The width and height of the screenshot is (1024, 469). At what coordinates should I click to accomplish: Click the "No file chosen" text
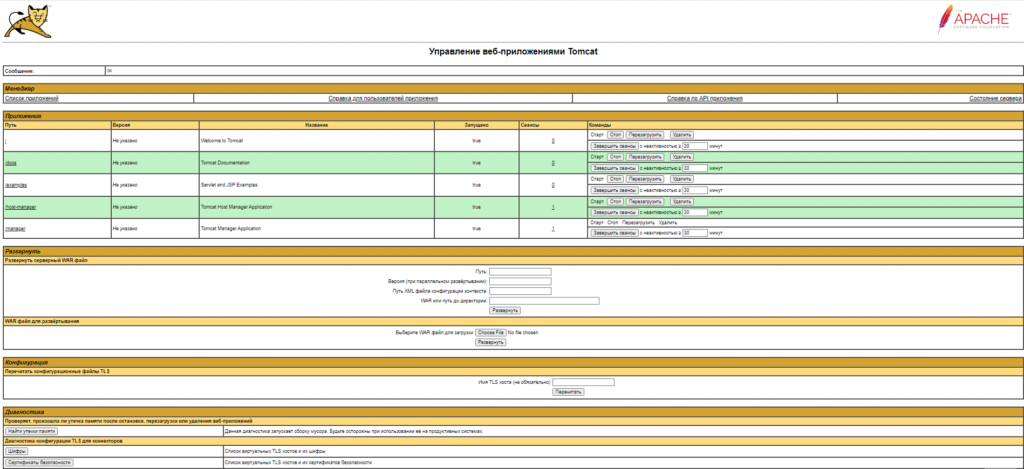[x=523, y=333]
